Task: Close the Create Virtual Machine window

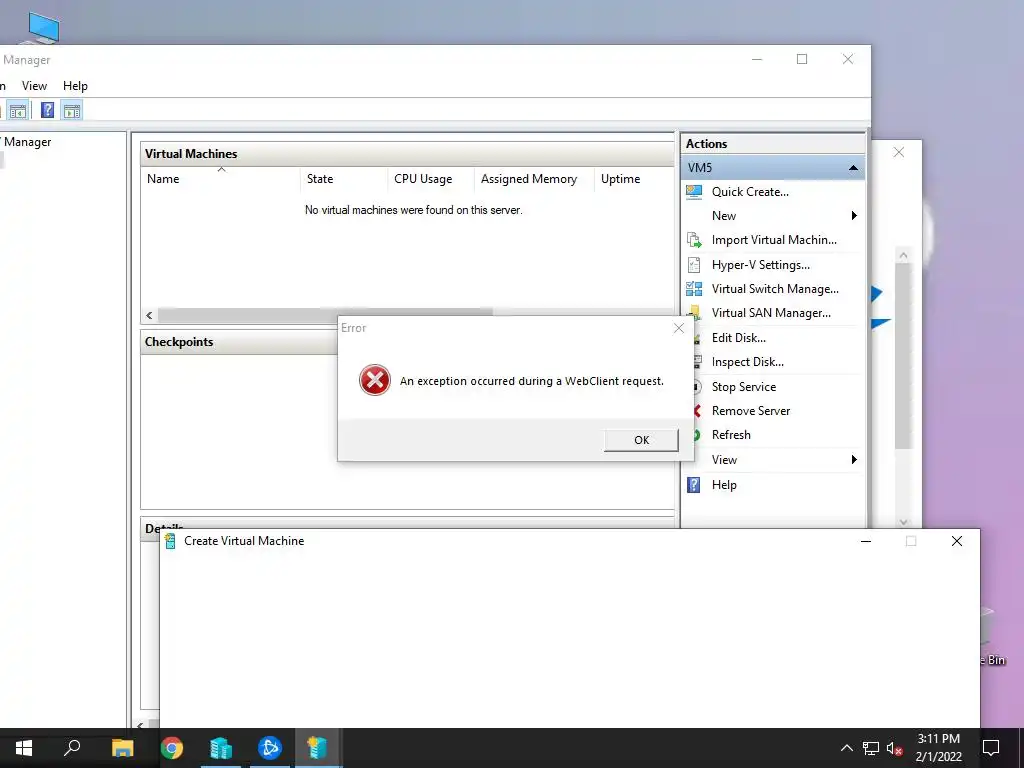Action: (x=957, y=541)
